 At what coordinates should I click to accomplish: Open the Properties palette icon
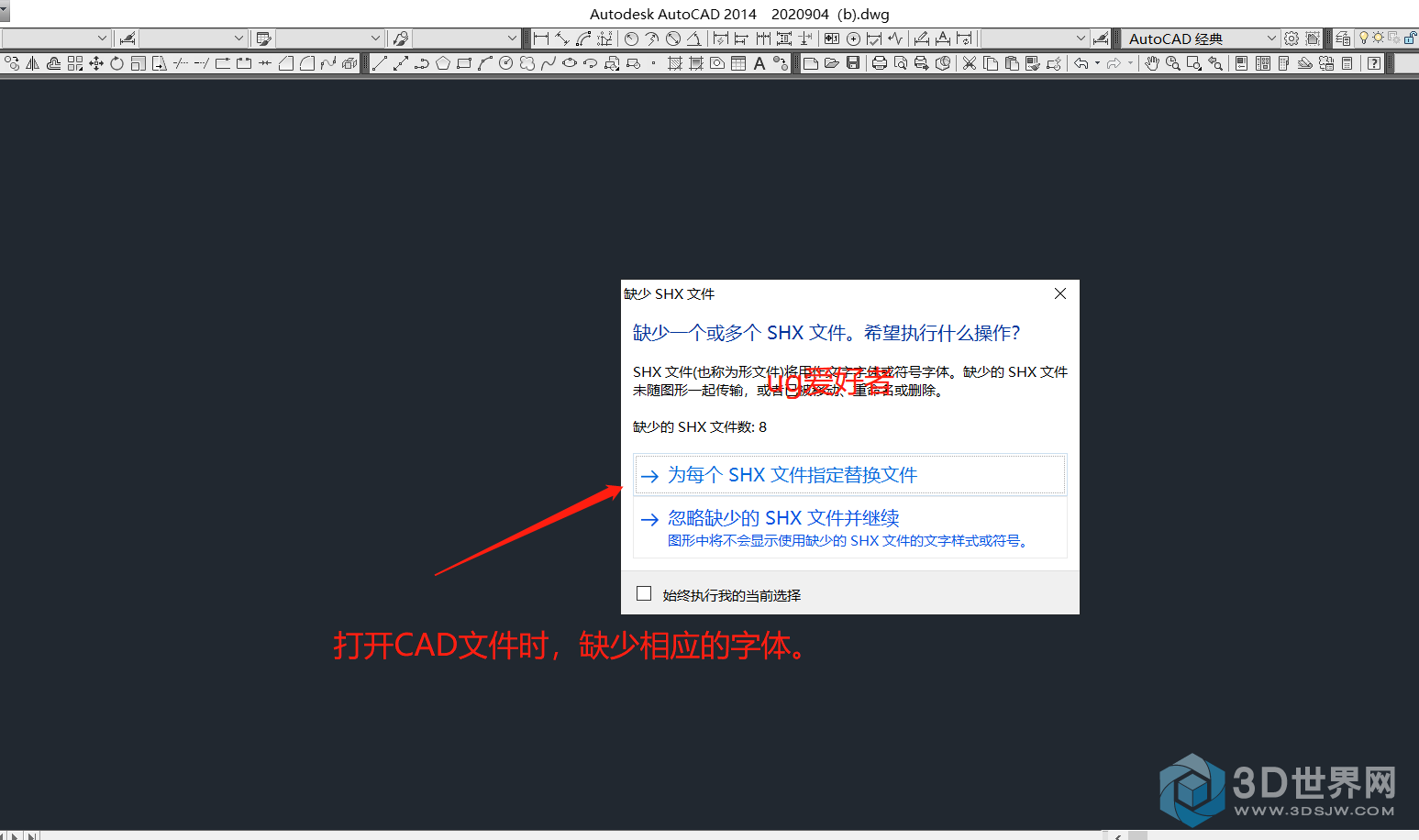[x=1241, y=63]
